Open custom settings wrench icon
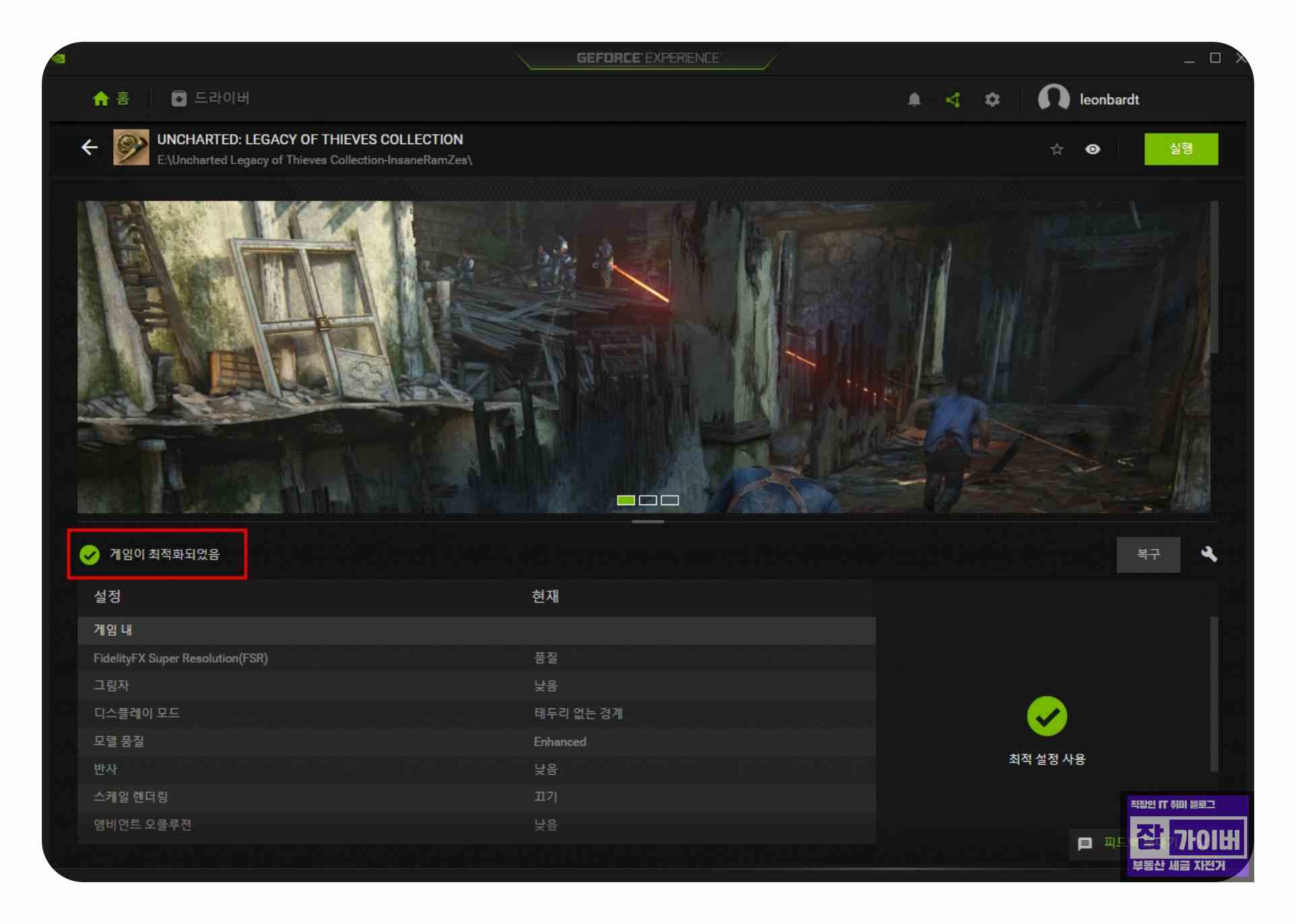1296x924 pixels. click(1208, 554)
